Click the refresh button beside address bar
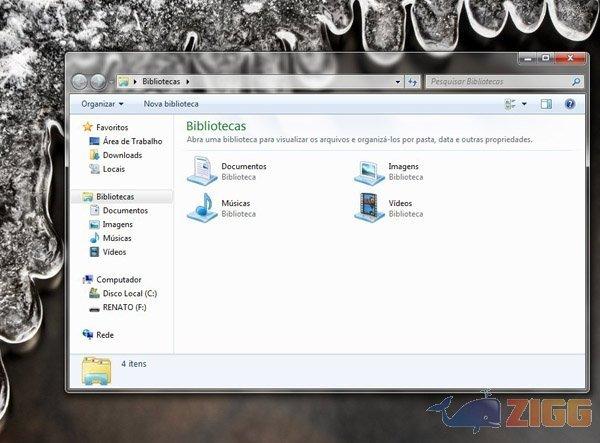 click(x=412, y=81)
